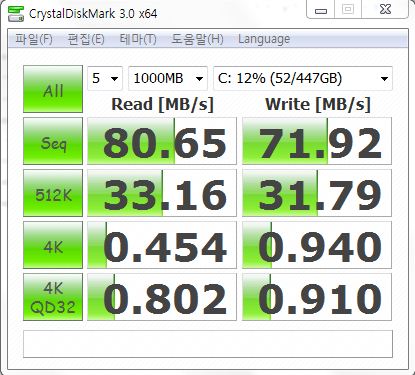
Task: Select the 4K write result 0.940
Action: click(317, 245)
